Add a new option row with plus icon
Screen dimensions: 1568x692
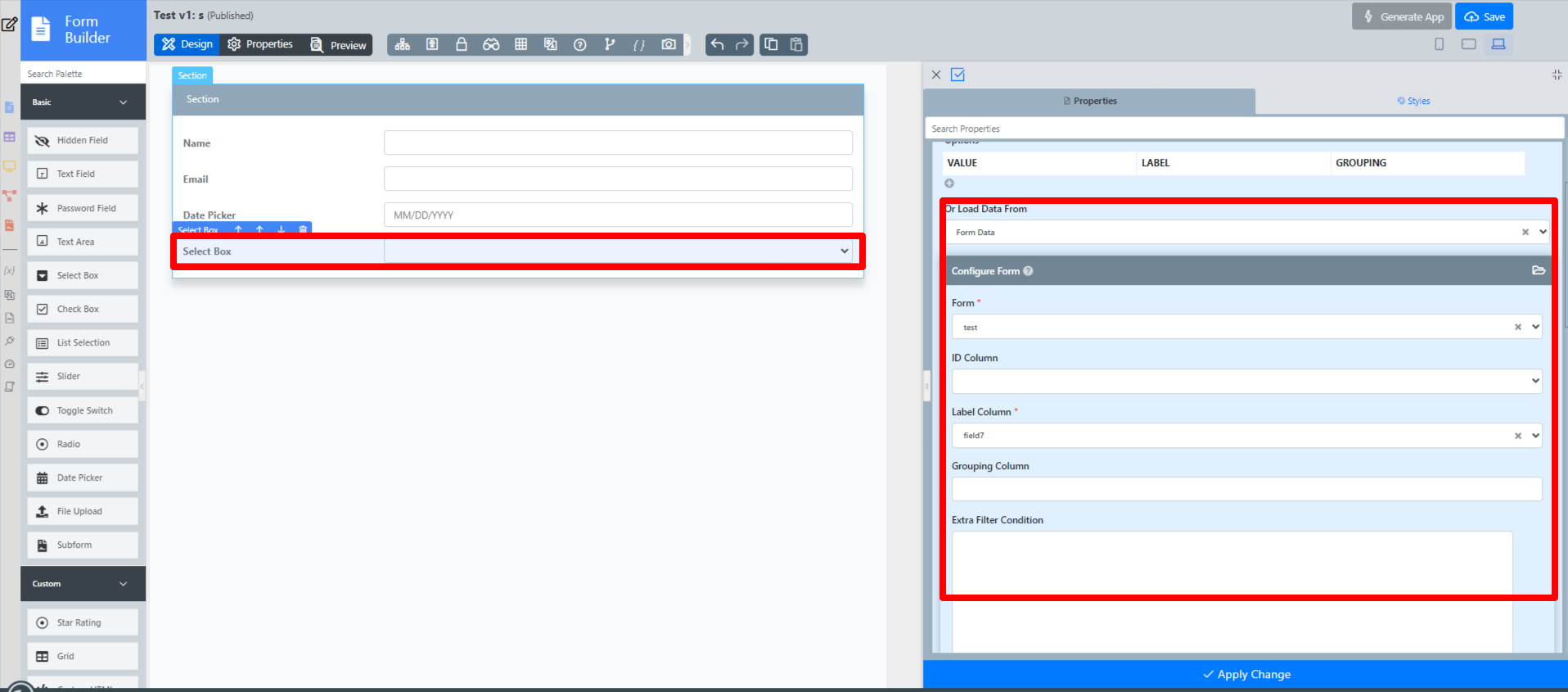(x=949, y=183)
